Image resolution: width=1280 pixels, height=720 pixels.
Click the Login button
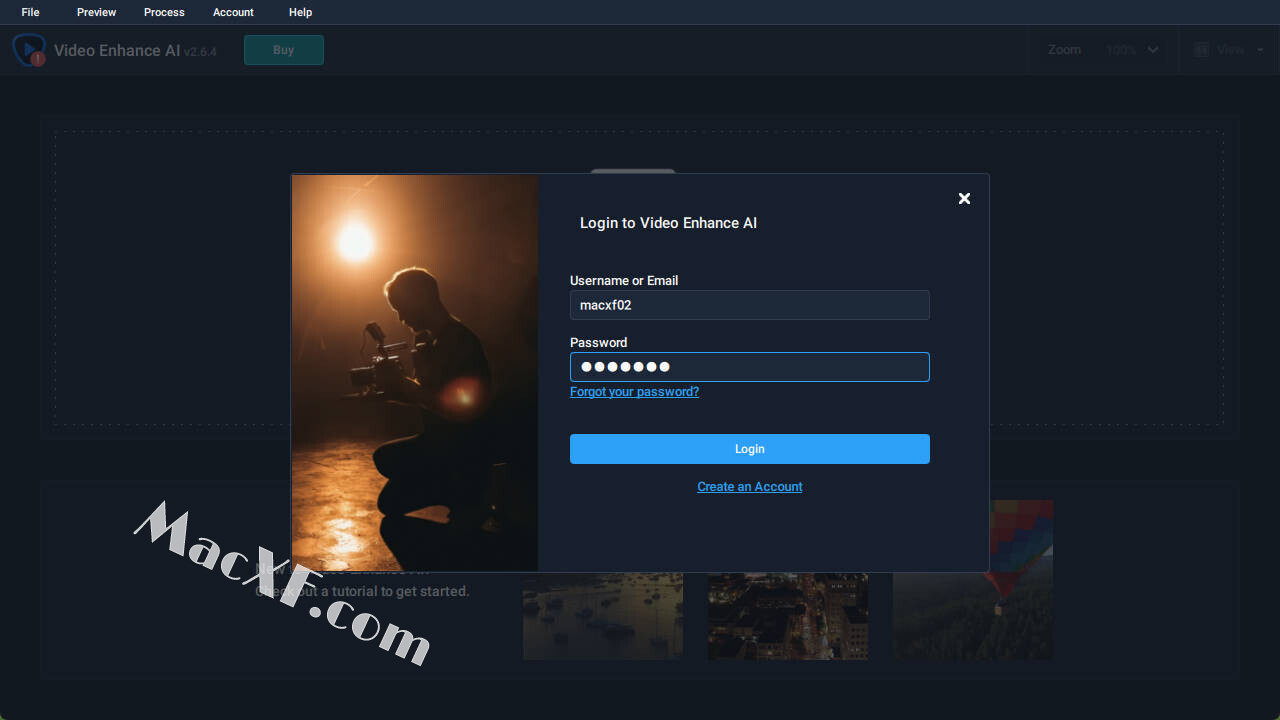pos(750,449)
